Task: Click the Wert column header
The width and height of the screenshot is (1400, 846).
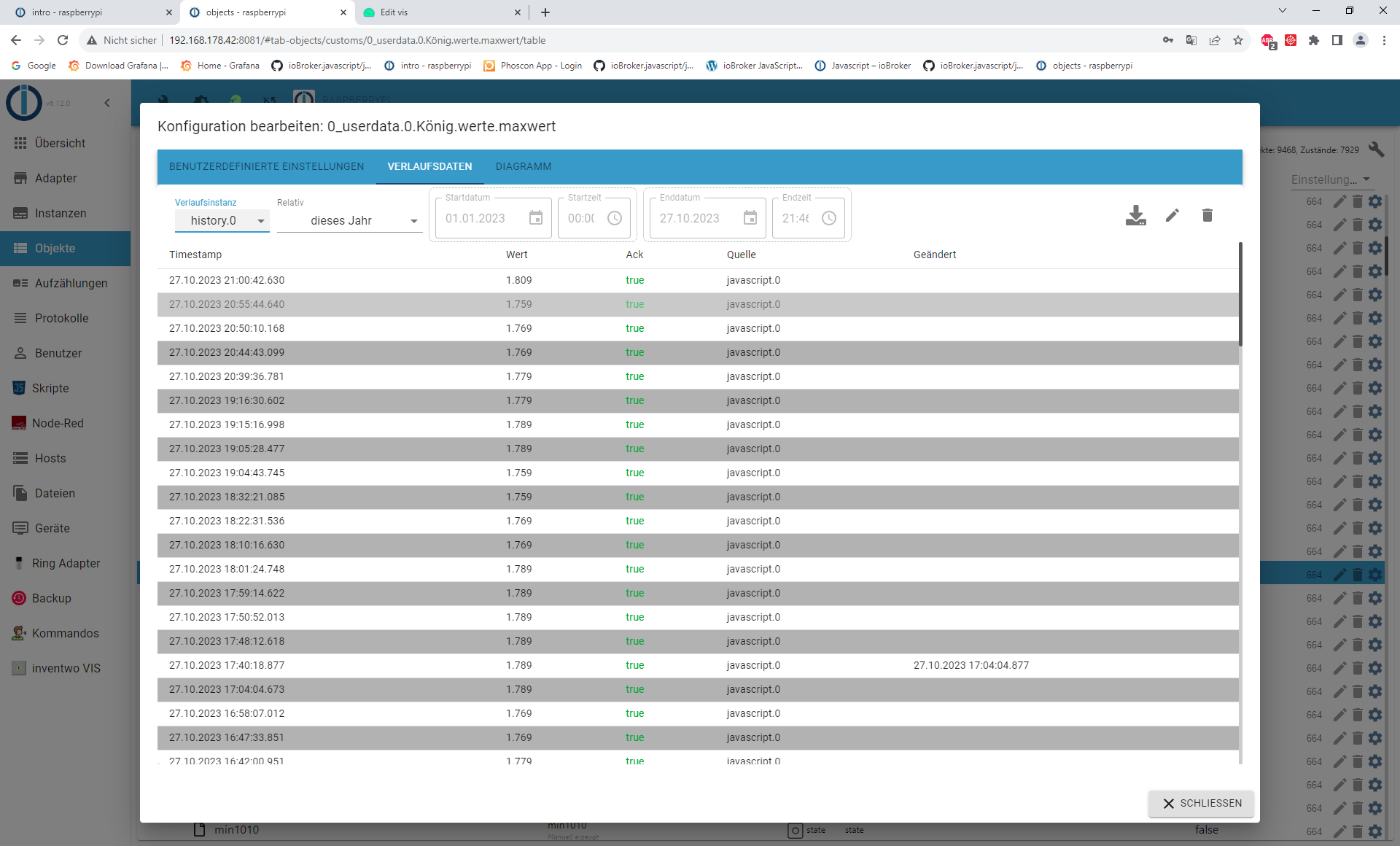Action: pos(517,255)
